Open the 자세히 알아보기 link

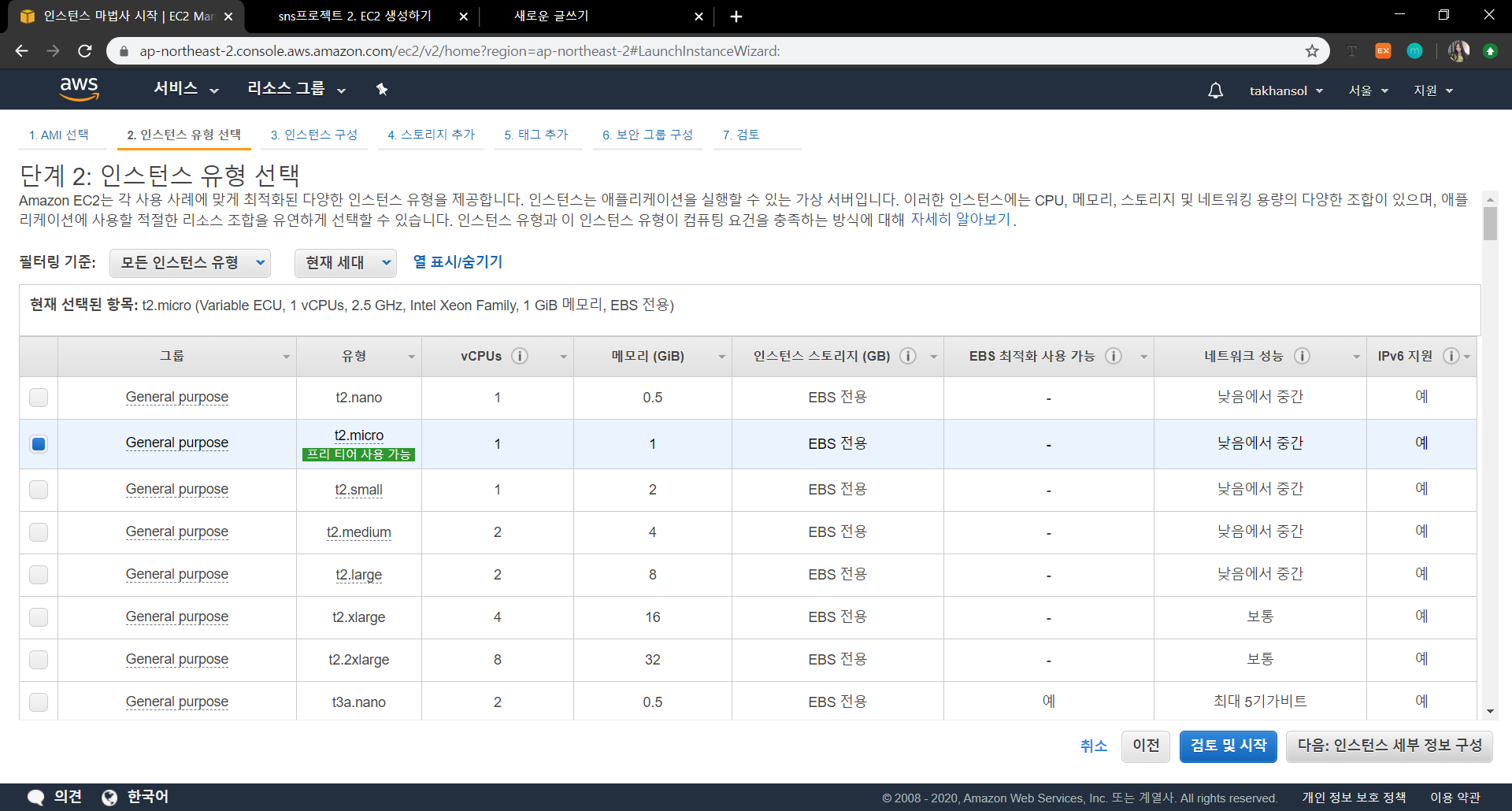[961, 220]
